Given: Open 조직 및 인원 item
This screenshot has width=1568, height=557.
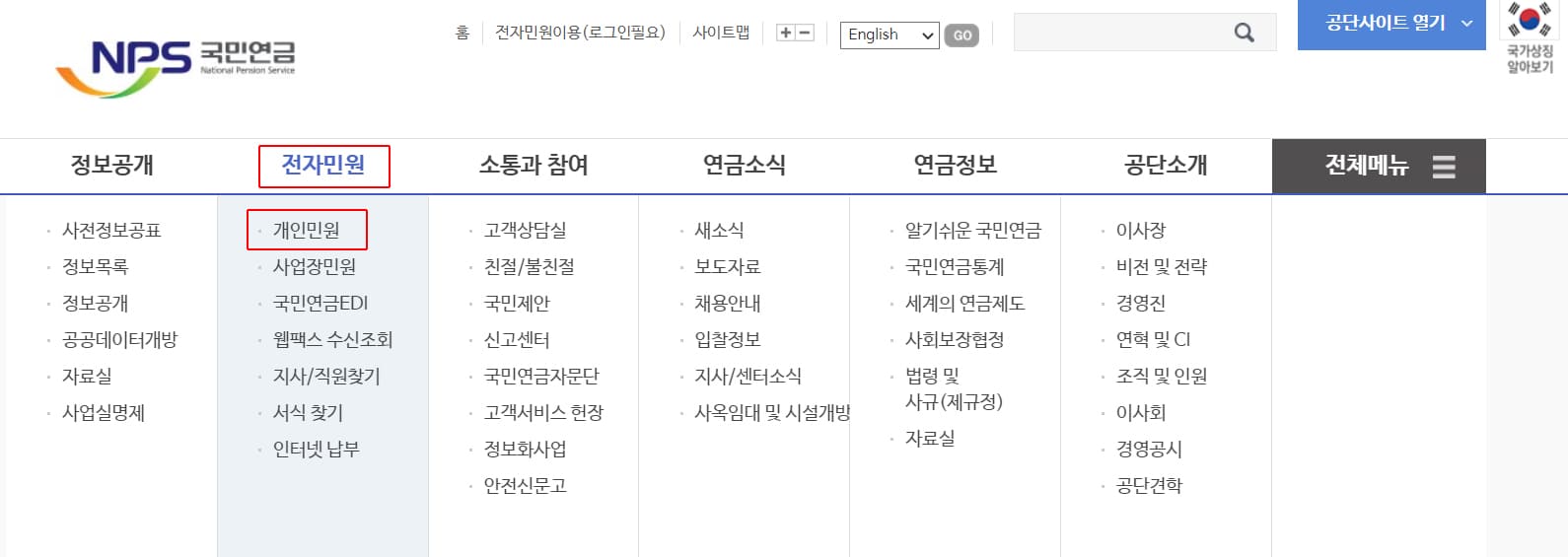Looking at the screenshot, I should coord(1162,377).
